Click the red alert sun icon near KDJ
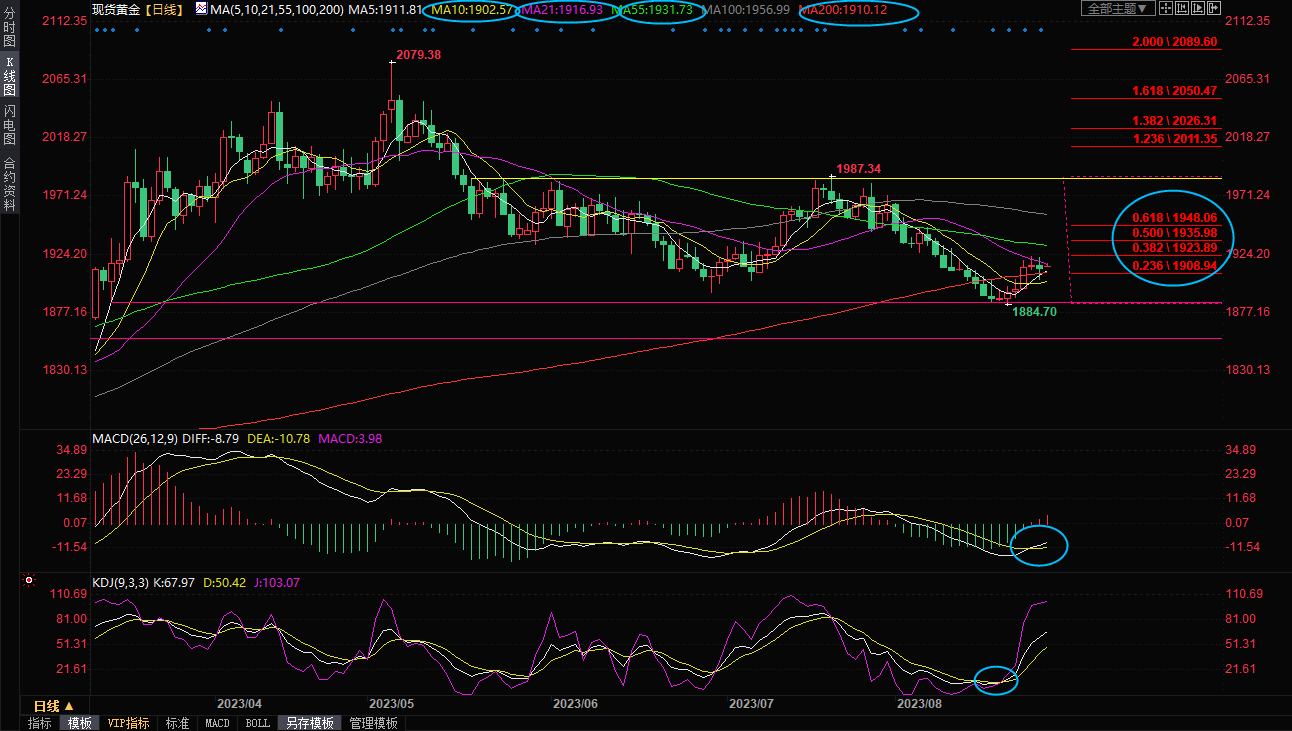Screen dimensions: 1292x731 [29, 580]
